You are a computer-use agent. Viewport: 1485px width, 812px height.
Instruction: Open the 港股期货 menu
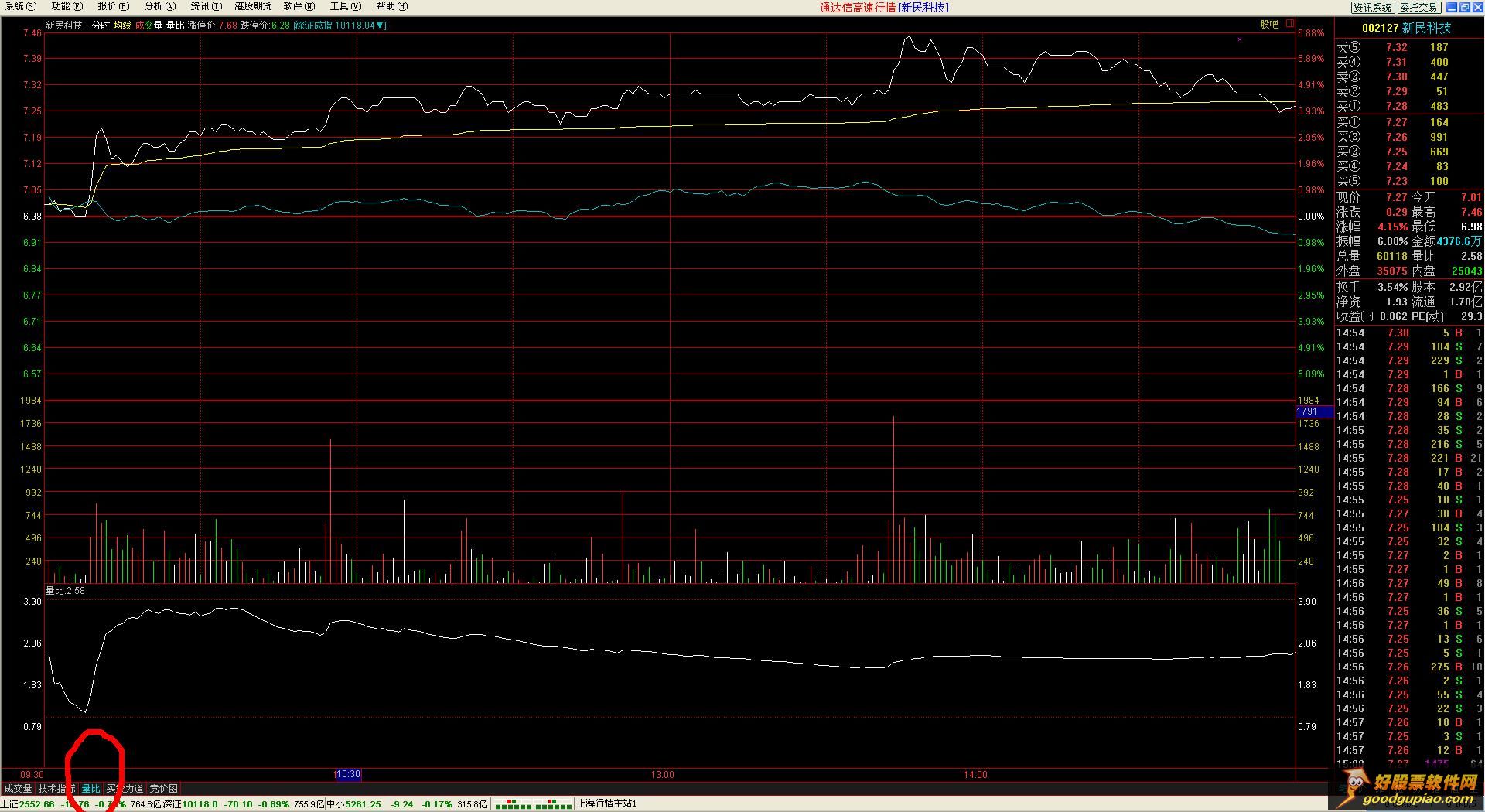(253, 6)
